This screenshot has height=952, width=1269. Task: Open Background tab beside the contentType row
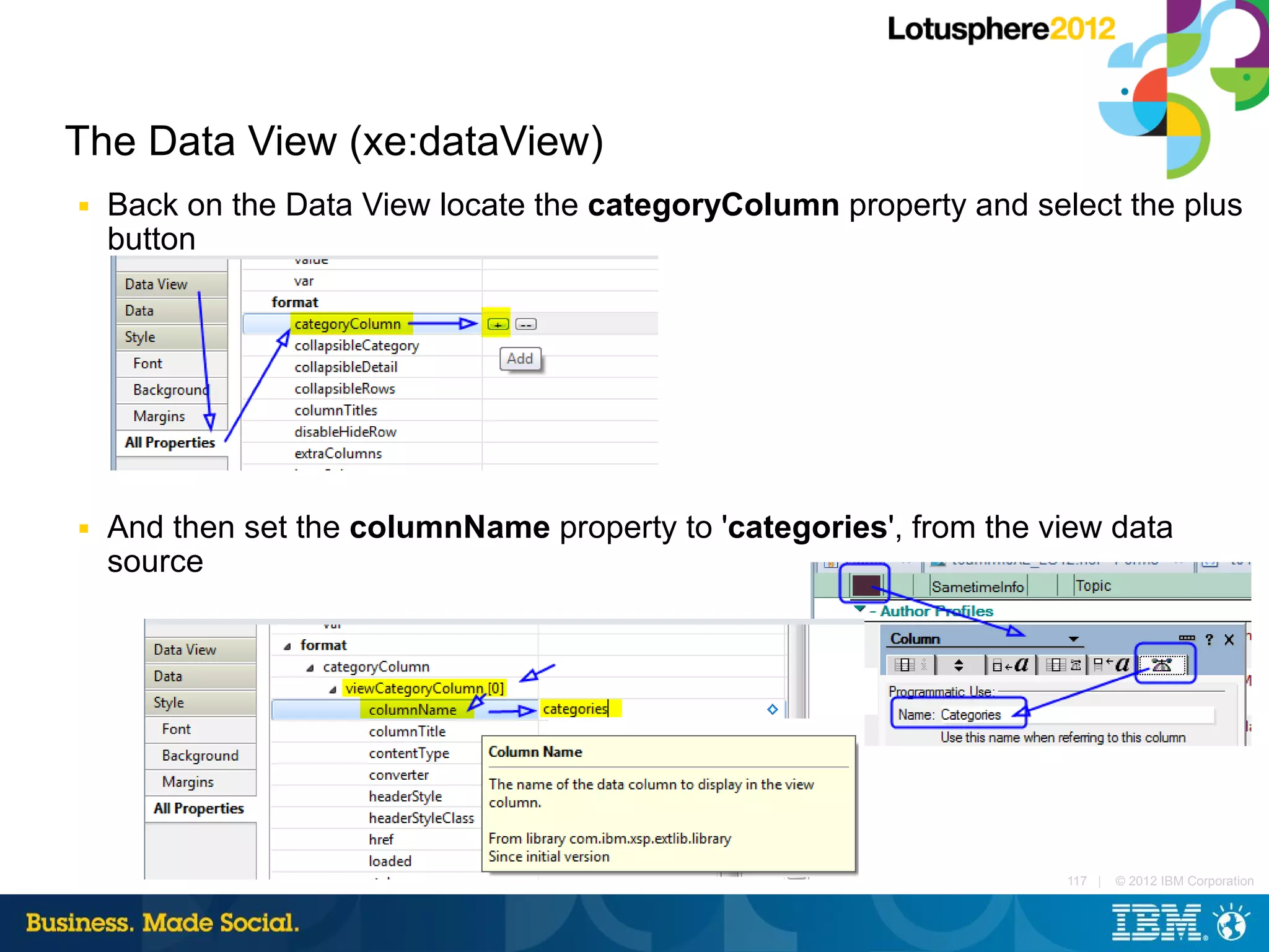pos(200,756)
